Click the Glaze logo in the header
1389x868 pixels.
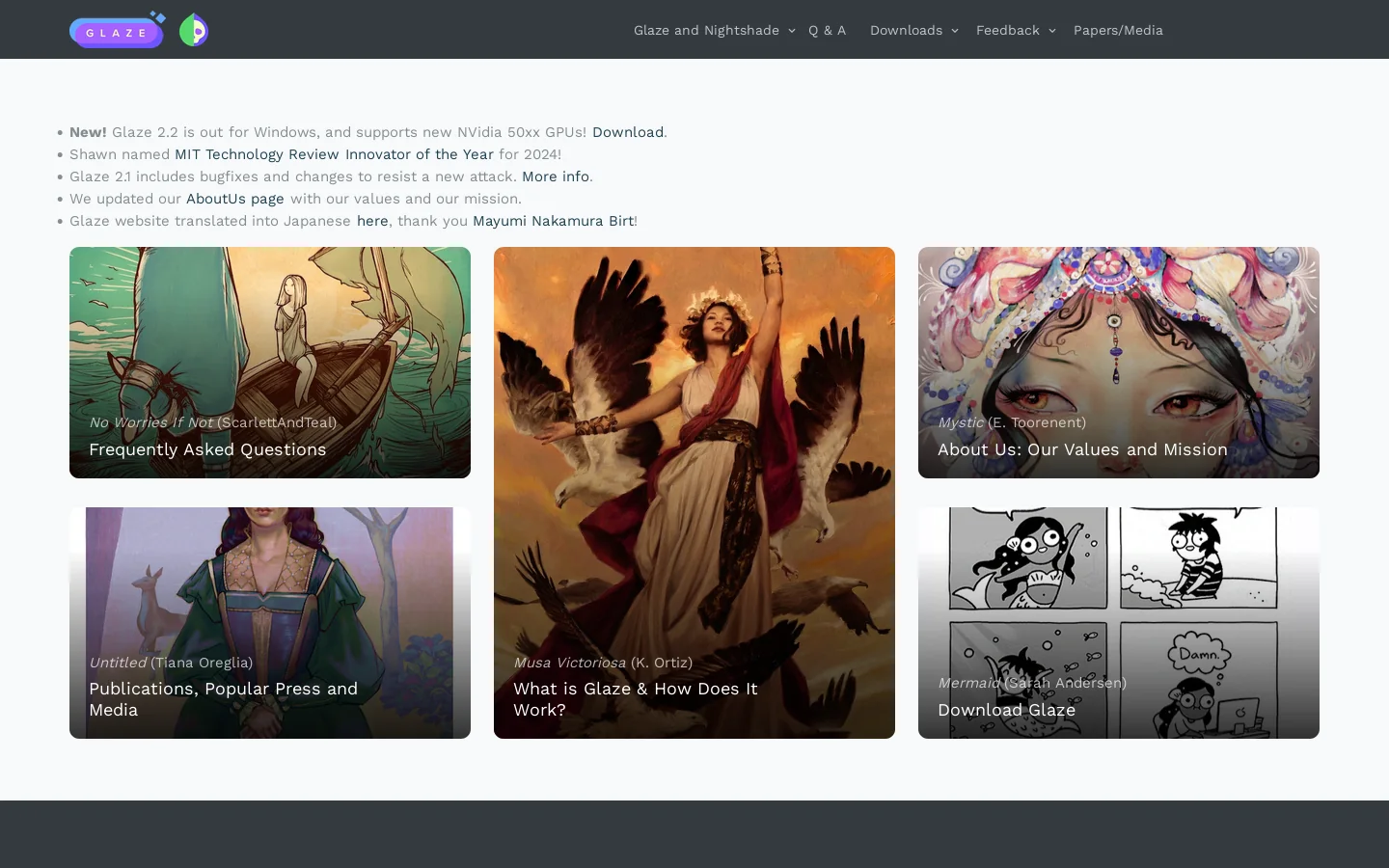pyautogui.click(x=118, y=30)
